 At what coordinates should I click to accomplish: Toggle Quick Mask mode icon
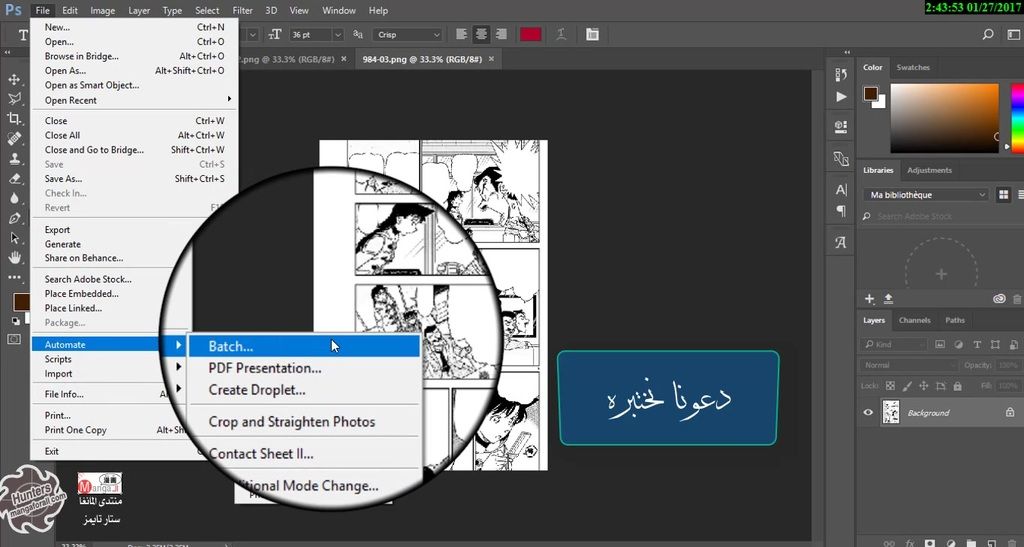[14, 339]
